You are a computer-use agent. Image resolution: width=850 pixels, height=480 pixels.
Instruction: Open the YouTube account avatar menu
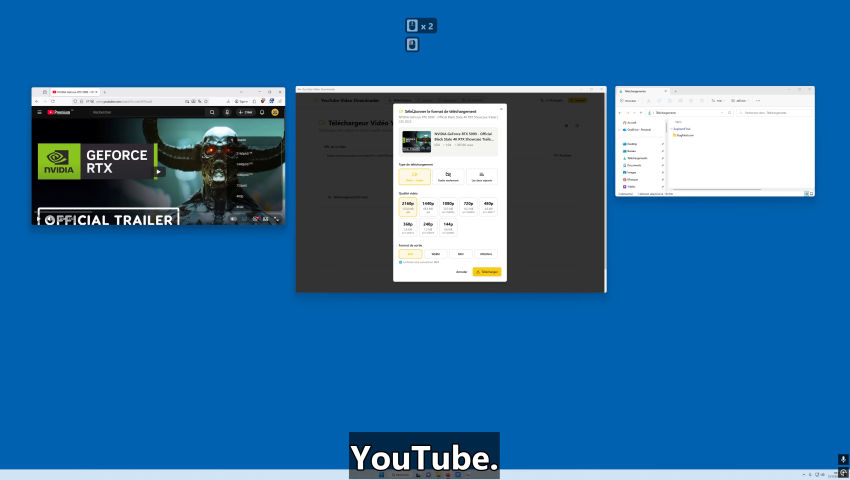coord(275,112)
